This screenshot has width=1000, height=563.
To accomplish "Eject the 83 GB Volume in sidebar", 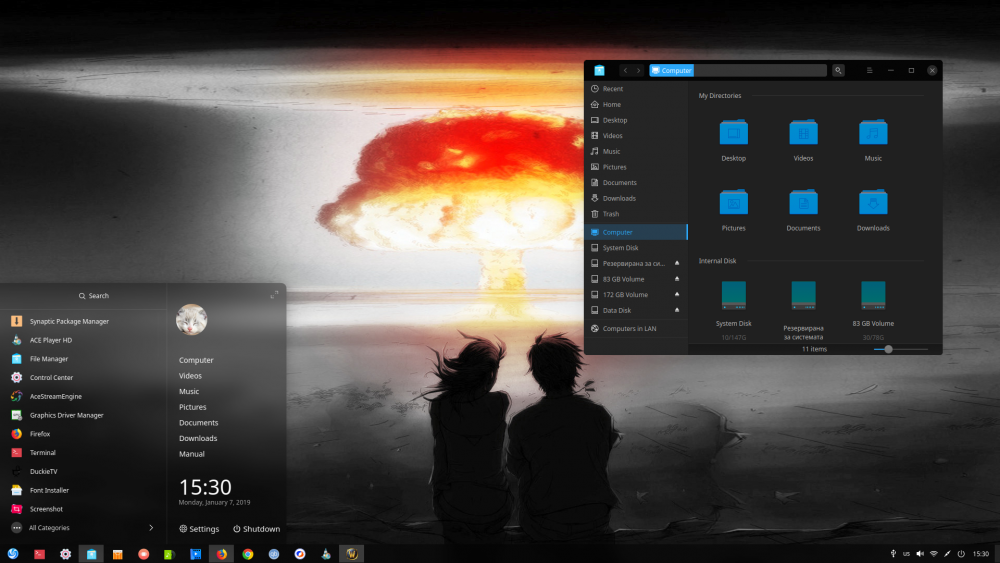I will click(677, 279).
